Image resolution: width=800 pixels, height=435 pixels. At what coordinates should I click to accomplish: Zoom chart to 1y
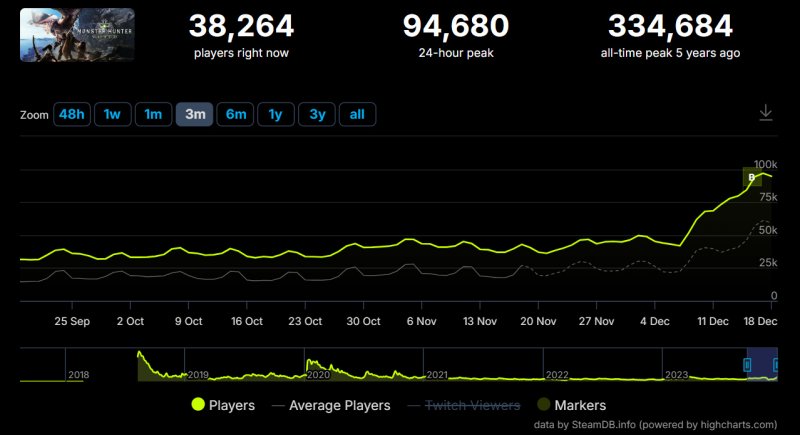pos(276,115)
